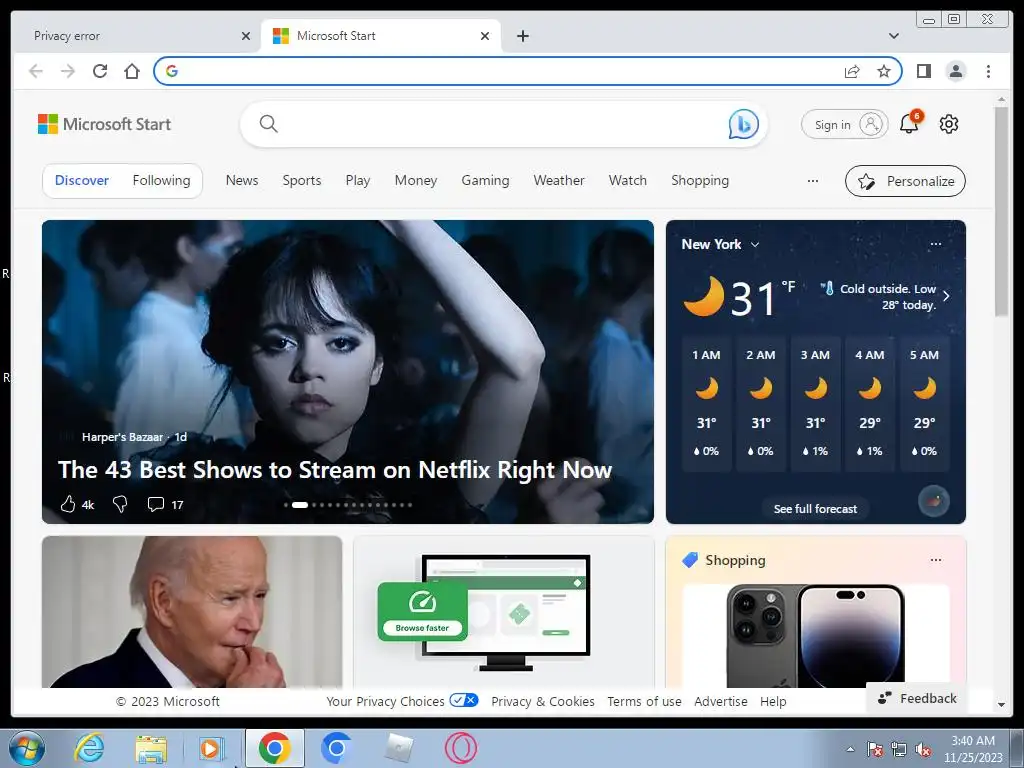Open a new tab with plus button
Screen dimensions: 1024x768
pyautogui.click(x=522, y=36)
